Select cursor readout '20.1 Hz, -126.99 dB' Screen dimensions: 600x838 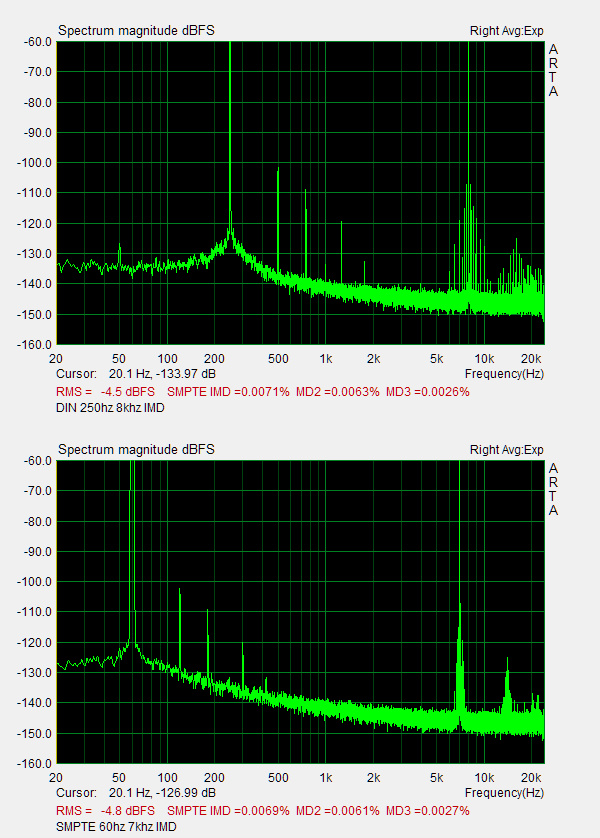click(x=162, y=793)
